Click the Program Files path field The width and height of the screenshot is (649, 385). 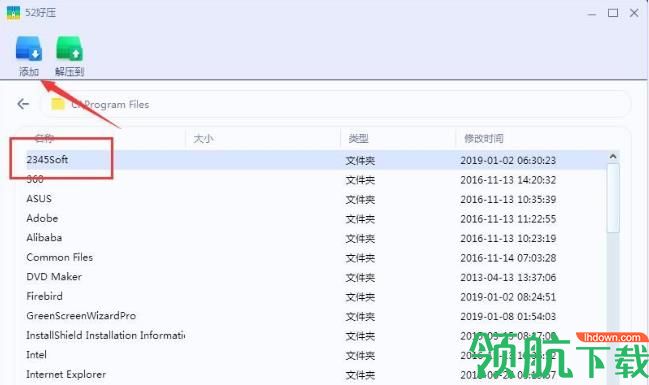click(335, 104)
